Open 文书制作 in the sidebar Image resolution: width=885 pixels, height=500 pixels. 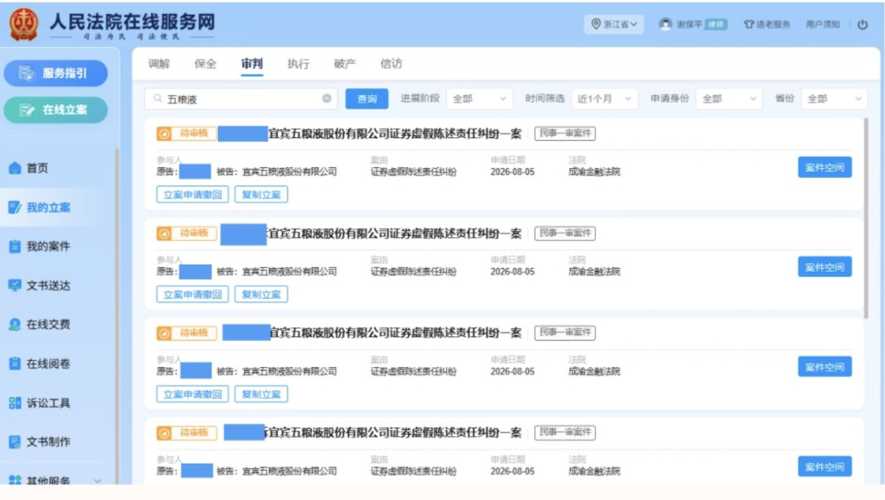(40, 441)
